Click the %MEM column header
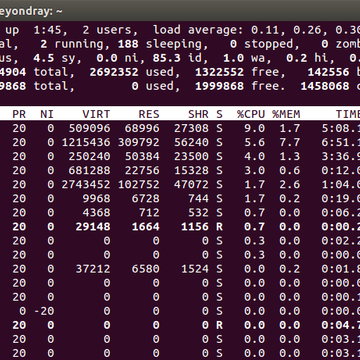This screenshot has height=360, width=360. (x=286, y=114)
